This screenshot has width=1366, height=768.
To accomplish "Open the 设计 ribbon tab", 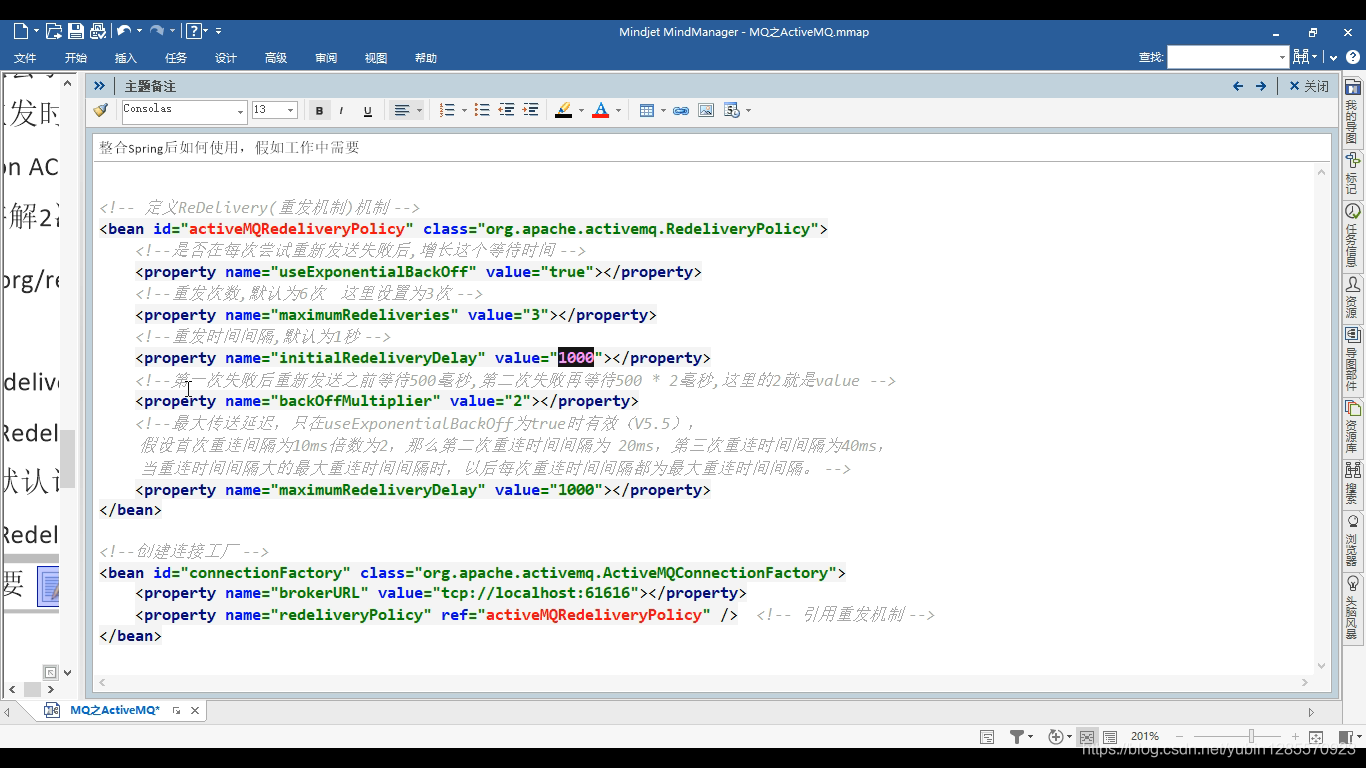I will tap(226, 58).
